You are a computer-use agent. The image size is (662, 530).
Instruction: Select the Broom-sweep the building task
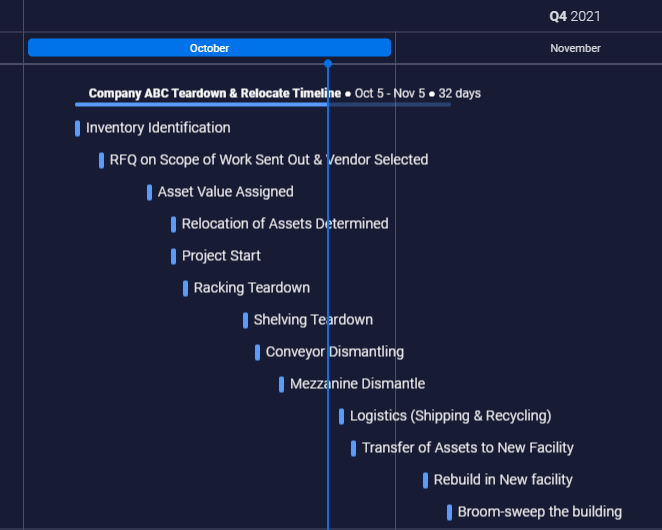tap(539, 512)
